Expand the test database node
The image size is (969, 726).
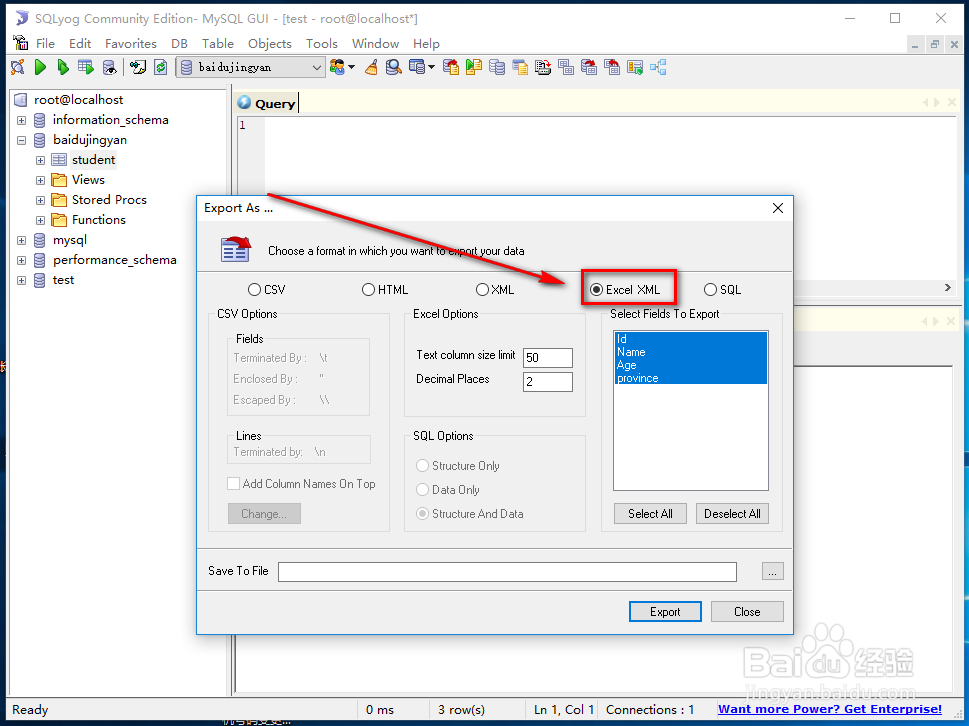[x=22, y=281]
